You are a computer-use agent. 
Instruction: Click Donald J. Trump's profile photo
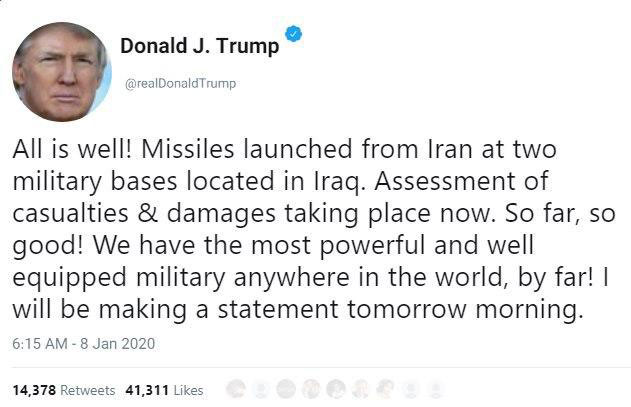pyautogui.click(x=62, y=70)
